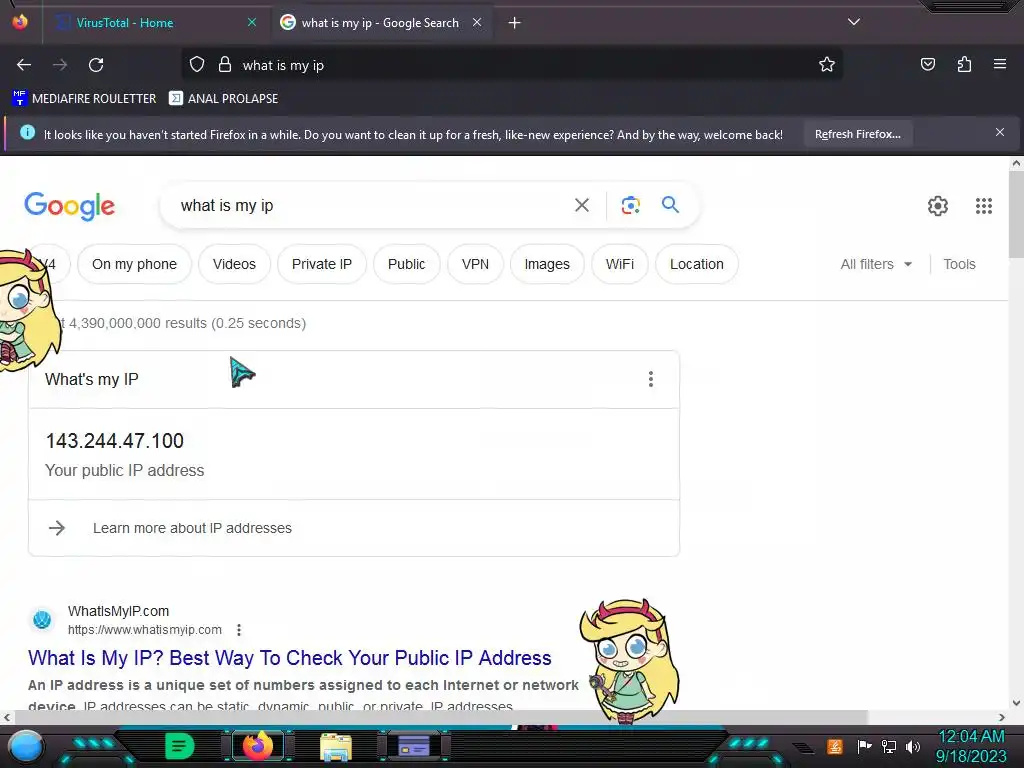Click the scroll down arrow
1024x768 pixels.
coord(1016,703)
